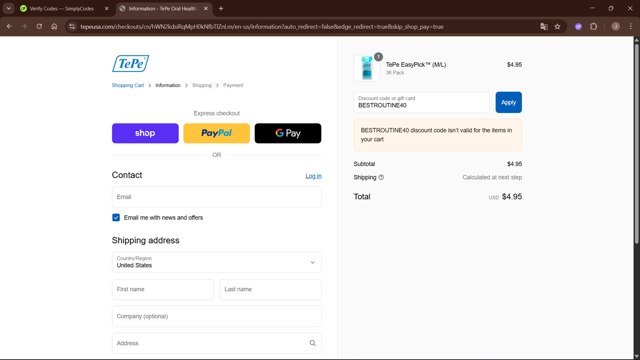Click the Express checkout label
The height and width of the screenshot is (360, 640).
click(217, 113)
